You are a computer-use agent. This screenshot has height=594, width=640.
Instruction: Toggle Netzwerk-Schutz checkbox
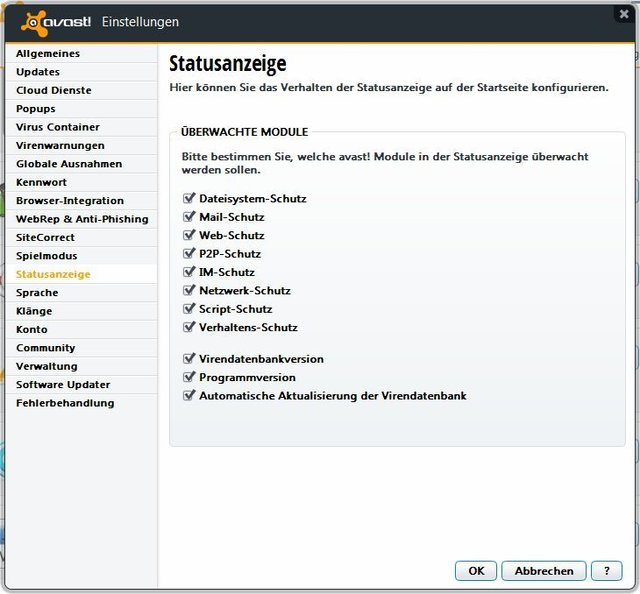189,290
